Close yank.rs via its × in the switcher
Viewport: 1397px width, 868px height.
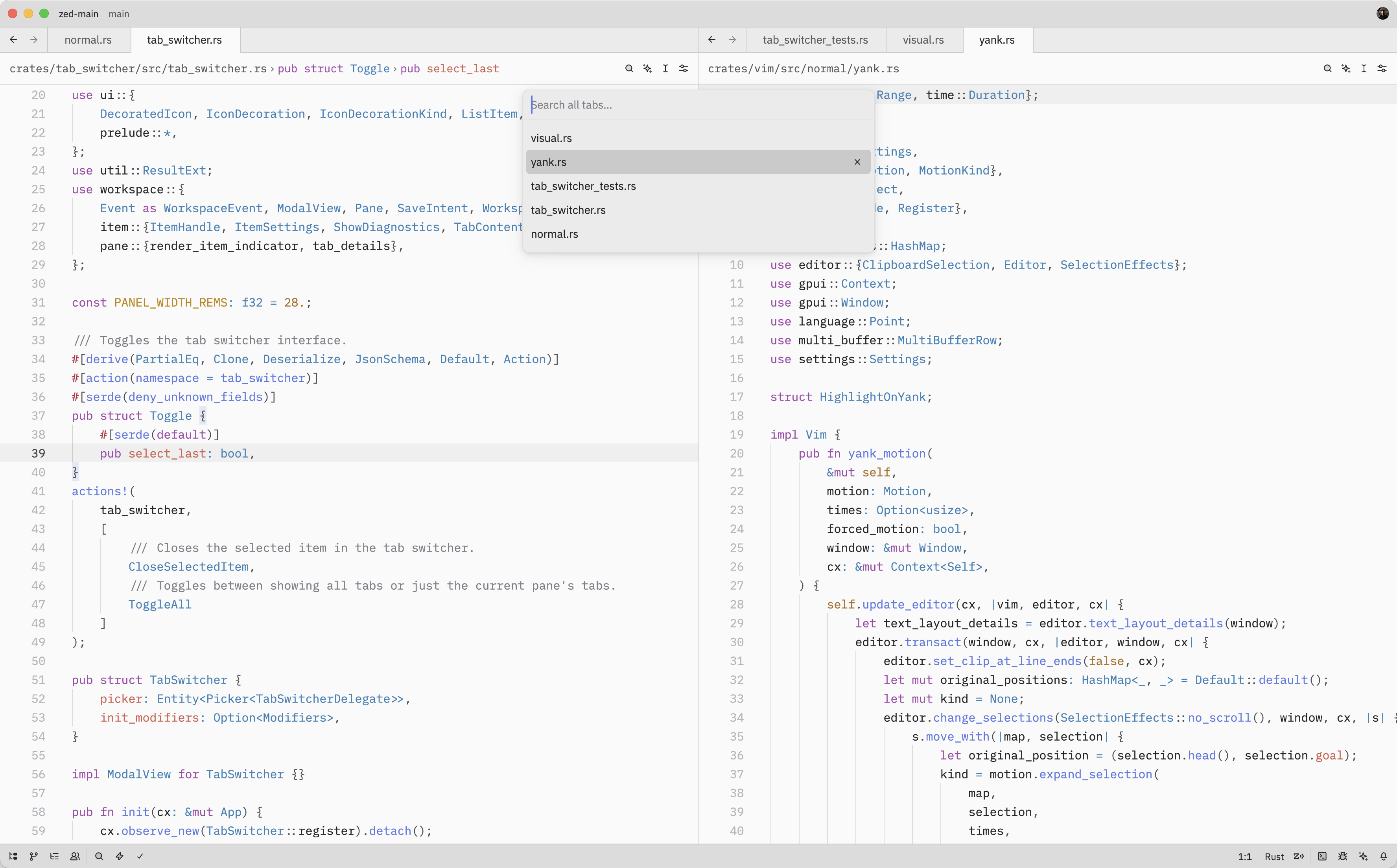pyautogui.click(x=857, y=162)
